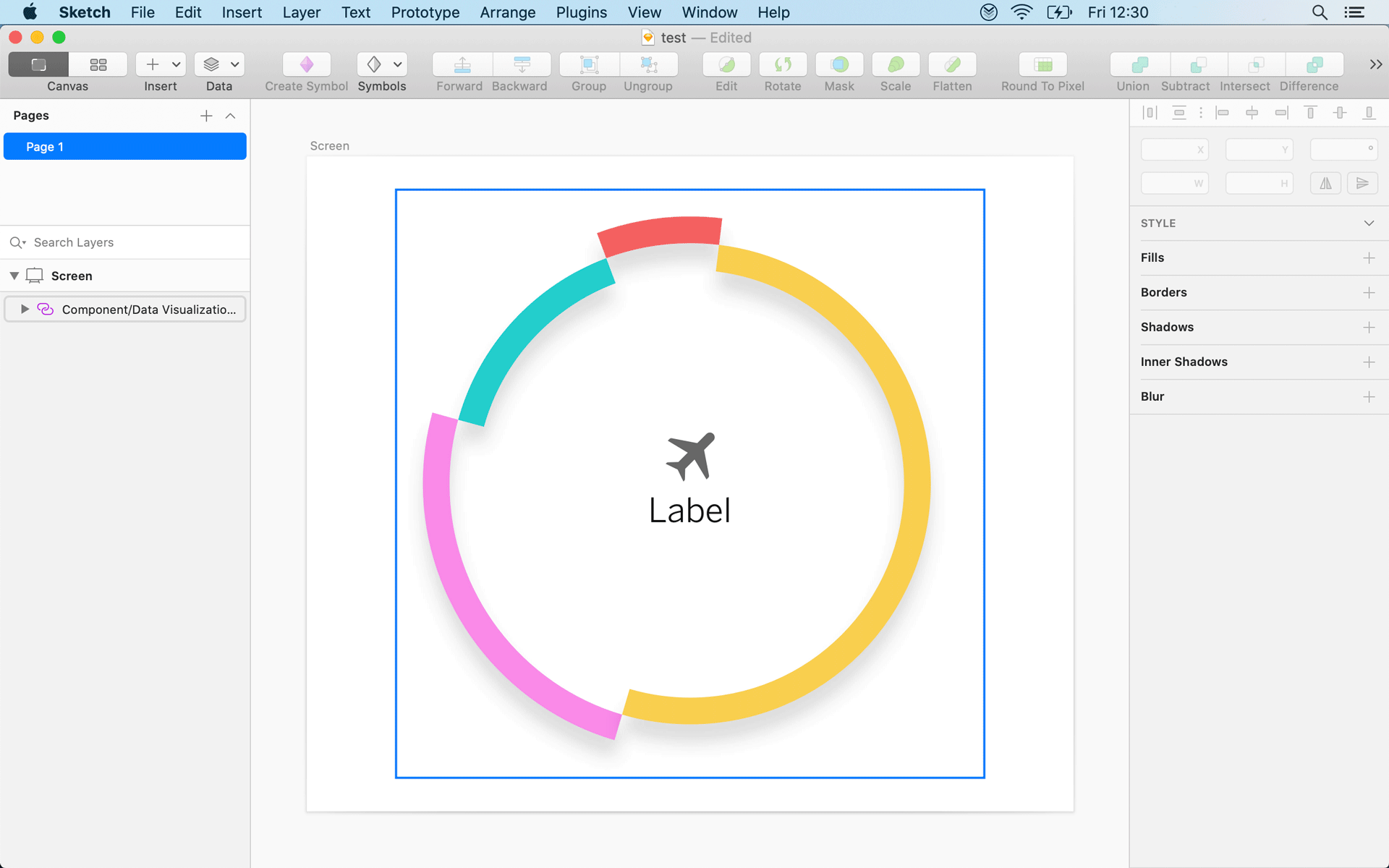Click the Create Symbol toolbar icon
The height and width of the screenshot is (868, 1389).
point(306,64)
